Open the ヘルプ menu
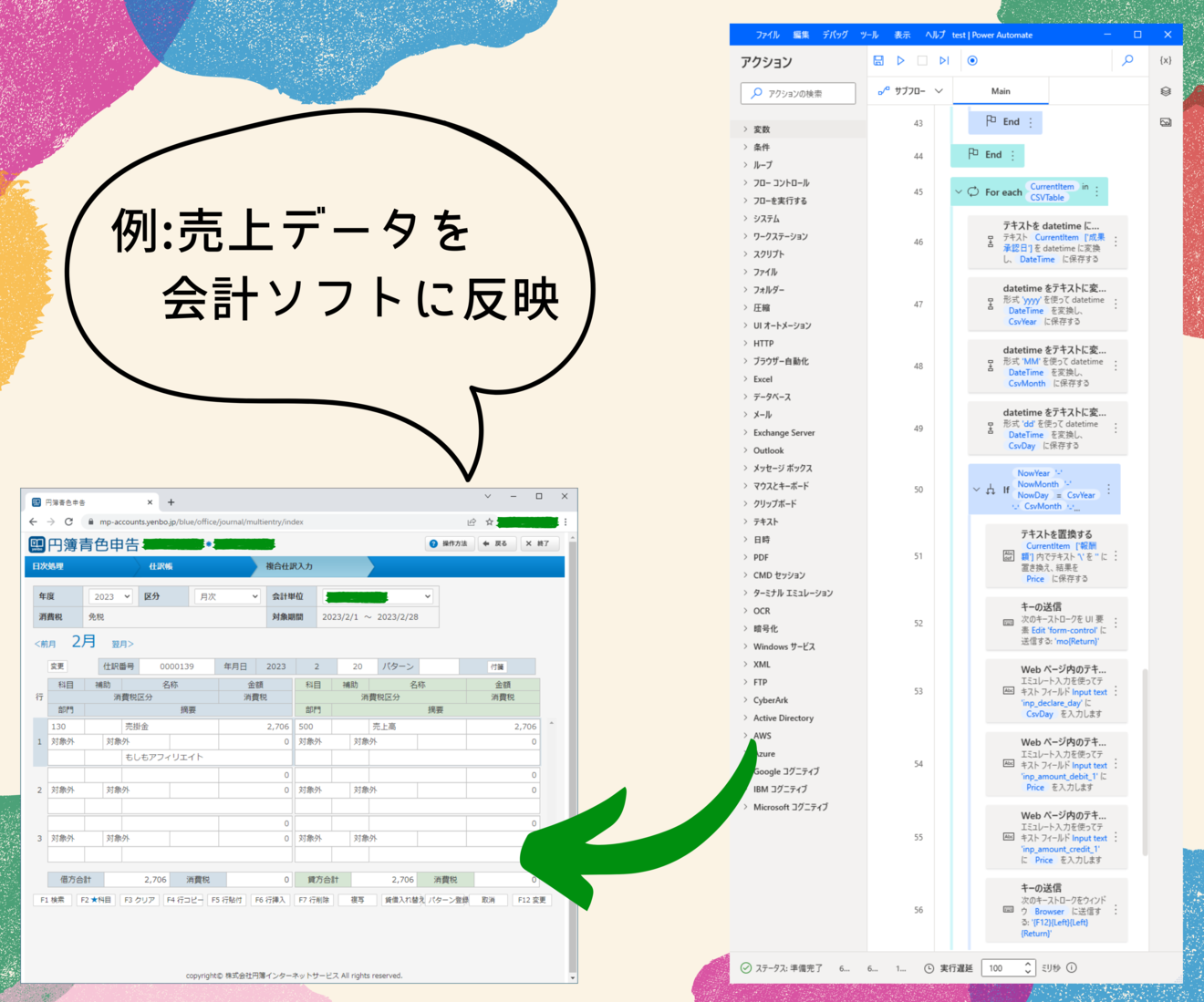 (935, 35)
